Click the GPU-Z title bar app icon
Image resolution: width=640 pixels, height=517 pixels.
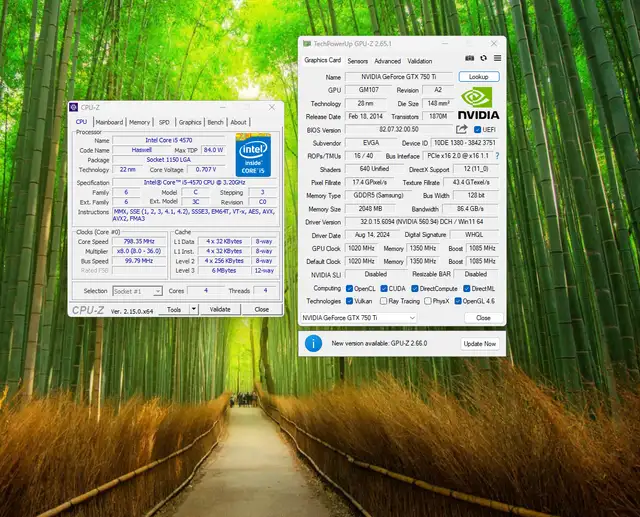click(307, 43)
